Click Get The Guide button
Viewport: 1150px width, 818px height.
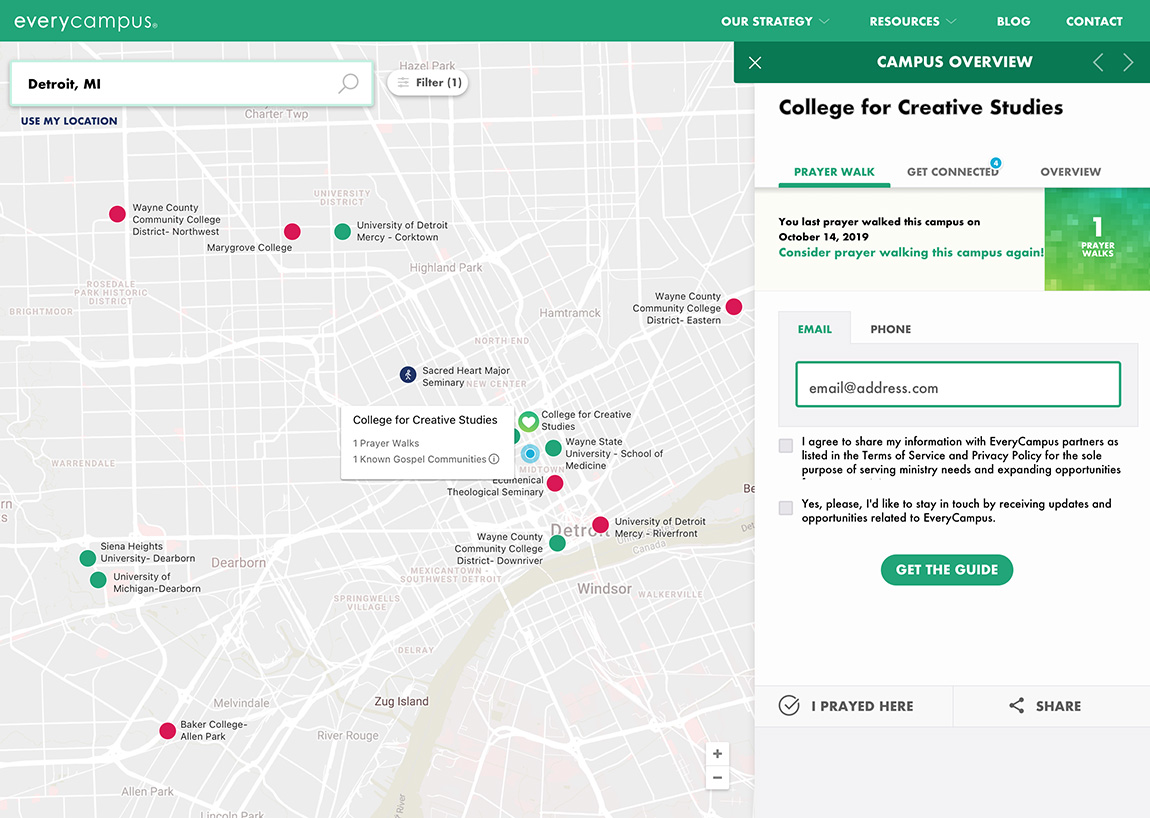point(946,569)
